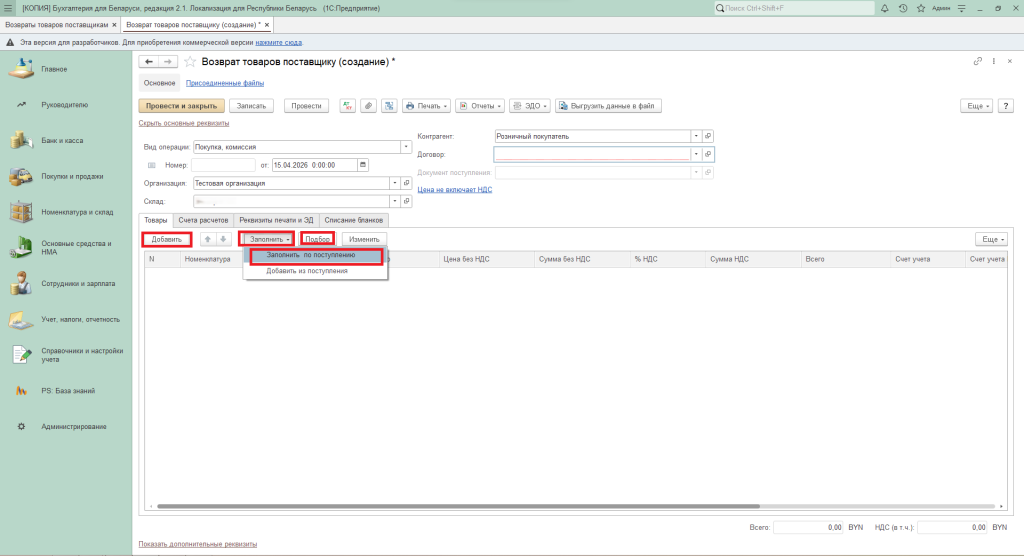The image size is (1024, 556).
Task: Click the notifications bell icon
Action: point(886,8)
